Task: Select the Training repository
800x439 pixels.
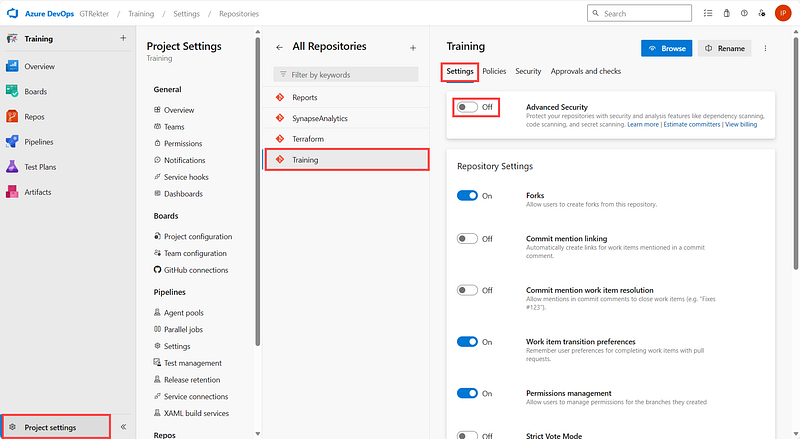Action: point(346,160)
